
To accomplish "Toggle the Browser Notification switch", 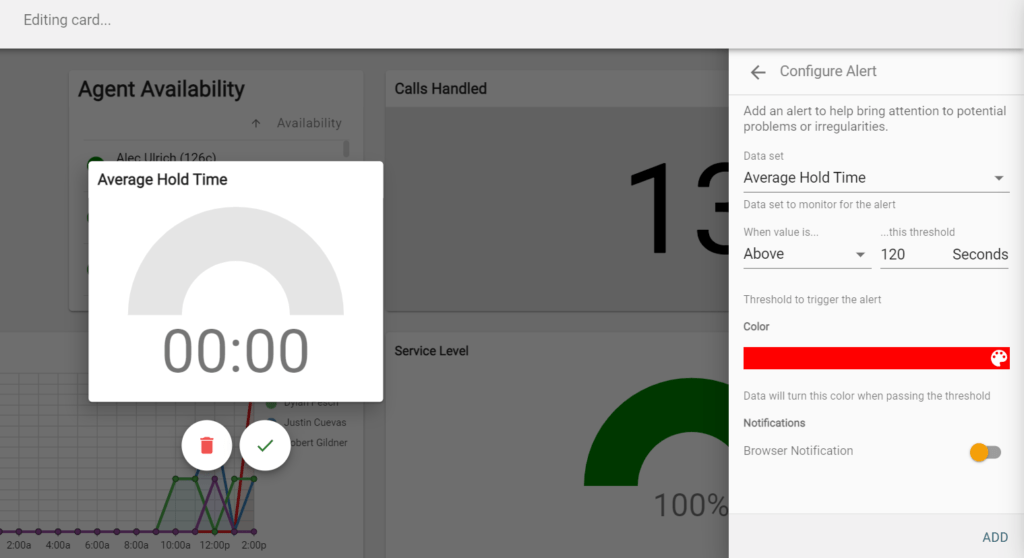I will [x=985, y=452].
